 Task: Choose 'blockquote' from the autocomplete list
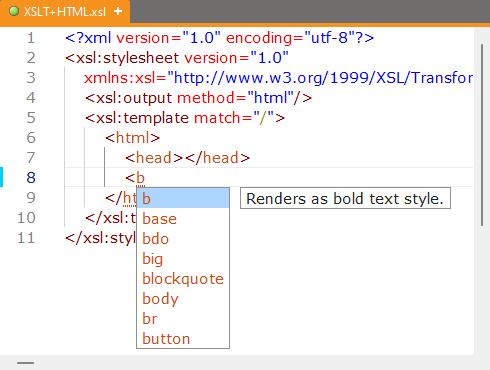(x=183, y=279)
